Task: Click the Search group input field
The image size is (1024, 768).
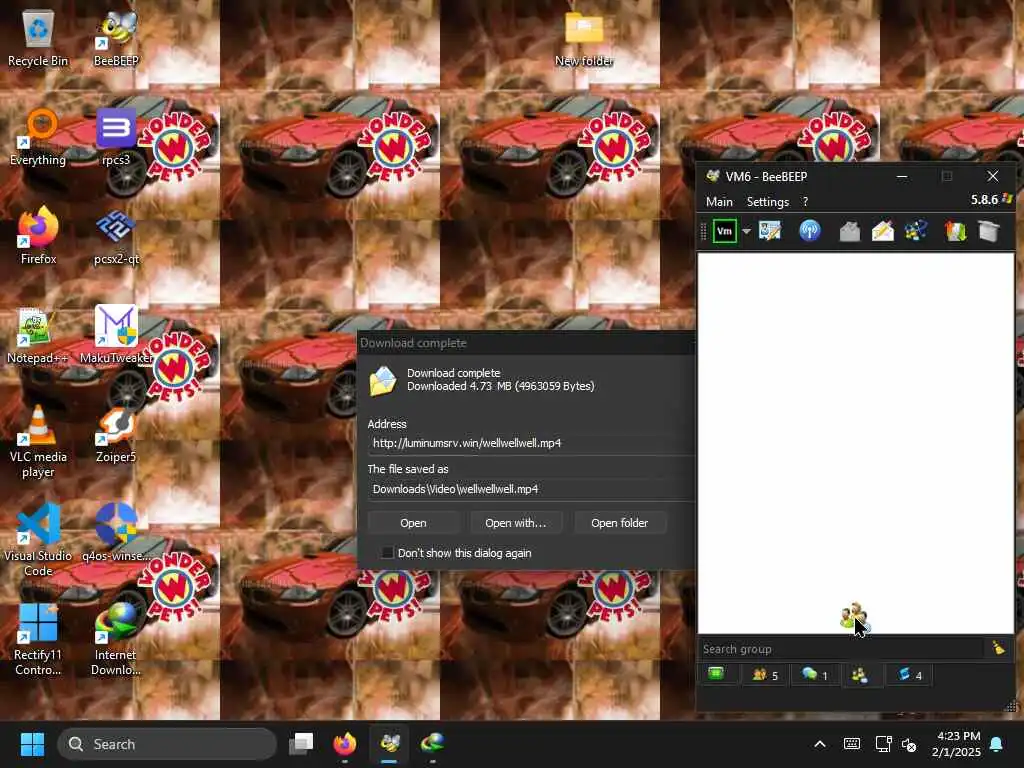Action: (x=840, y=648)
